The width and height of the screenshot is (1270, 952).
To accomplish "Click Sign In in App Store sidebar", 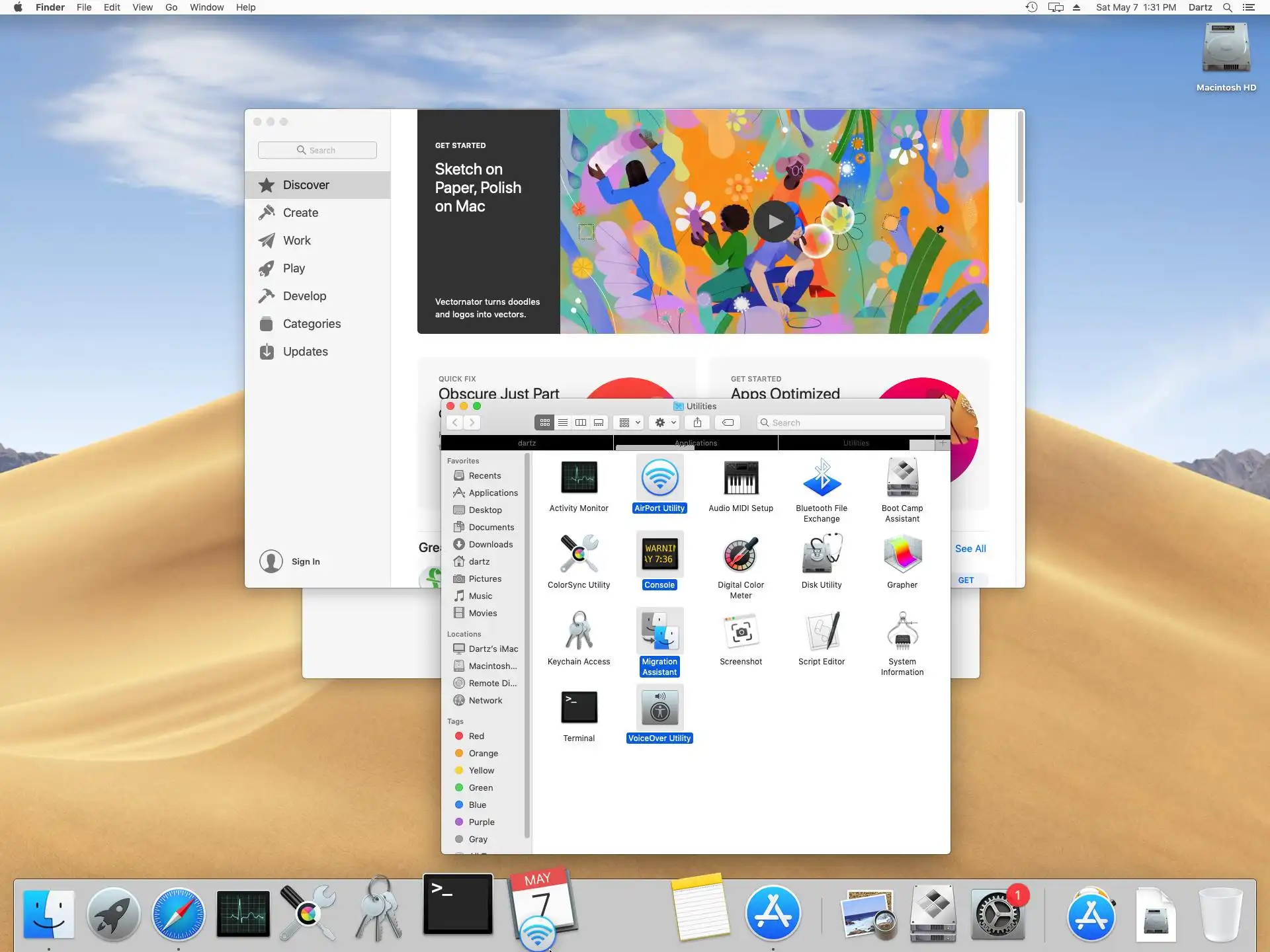I will click(305, 561).
